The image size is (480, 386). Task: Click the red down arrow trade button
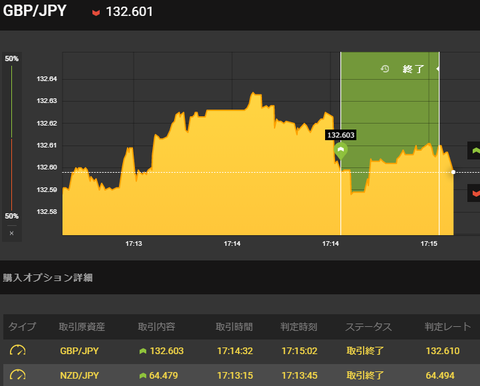point(474,193)
